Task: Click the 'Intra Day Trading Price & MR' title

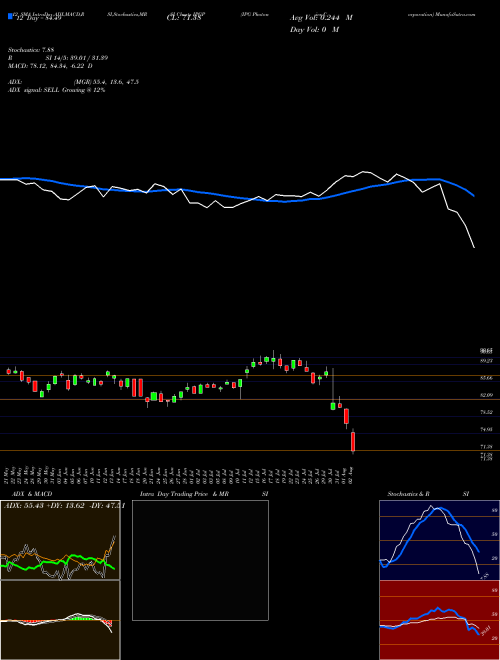Action: (x=185, y=494)
